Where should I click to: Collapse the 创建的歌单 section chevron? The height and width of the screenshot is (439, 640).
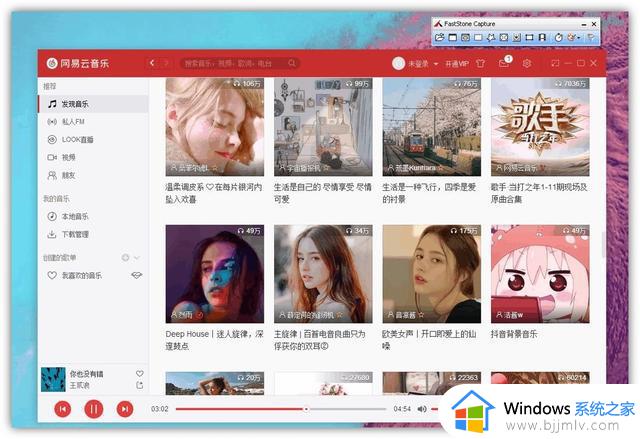pos(137,257)
